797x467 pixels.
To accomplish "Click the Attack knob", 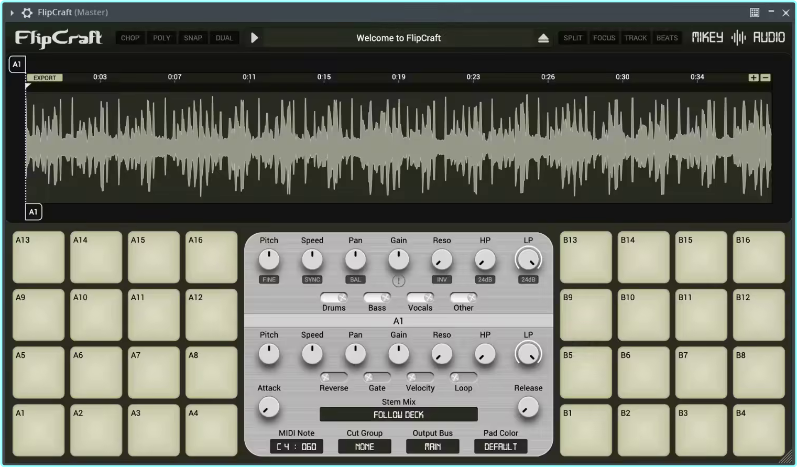I will tap(269, 407).
